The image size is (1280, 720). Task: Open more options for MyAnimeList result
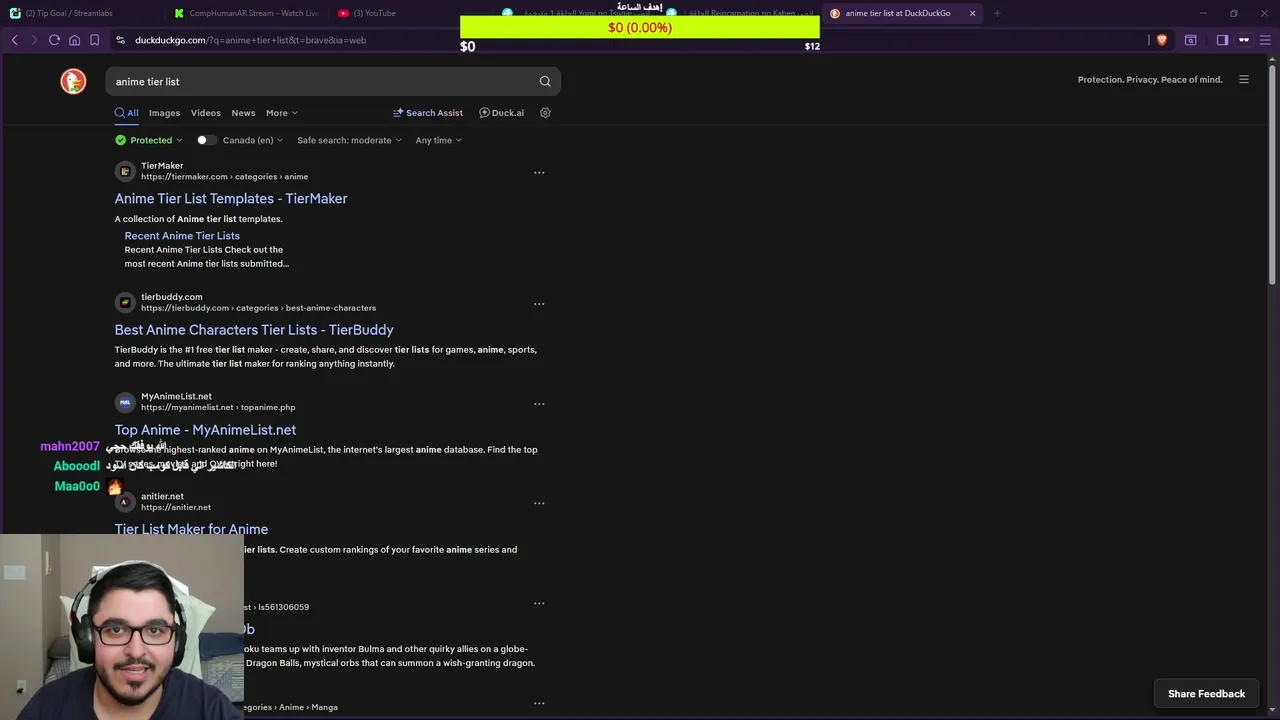pos(539,404)
